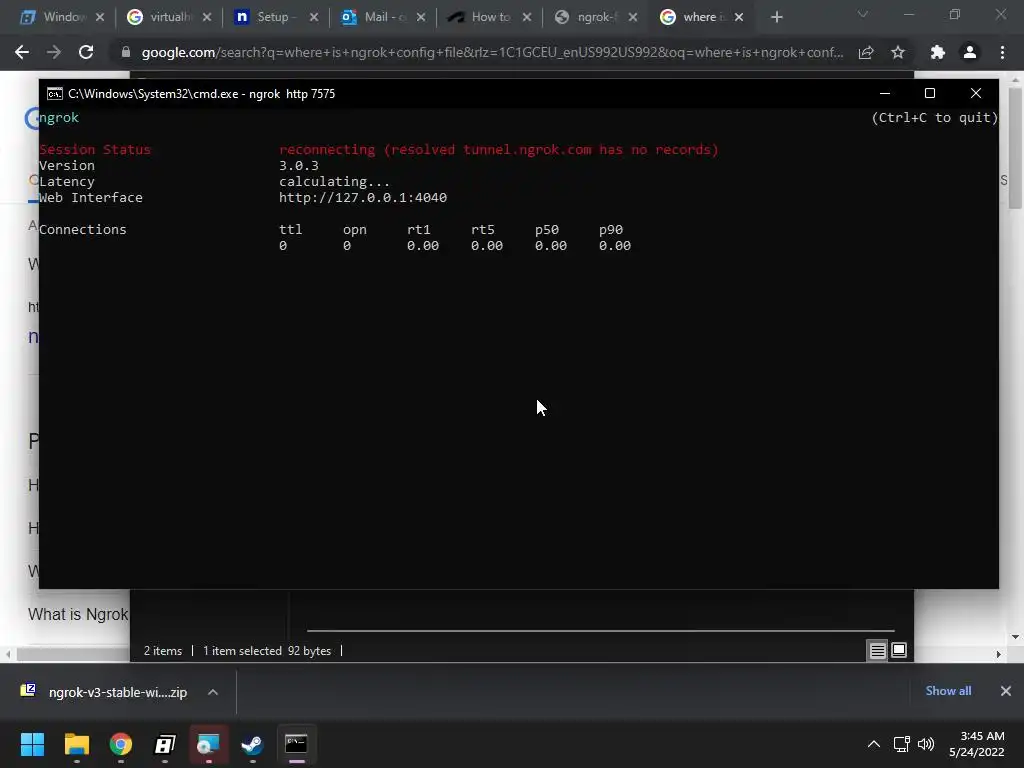This screenshot has height=768, width=1024.
Task: Open the clock showing 3:45 AM
Action: (x=977, y=744)
